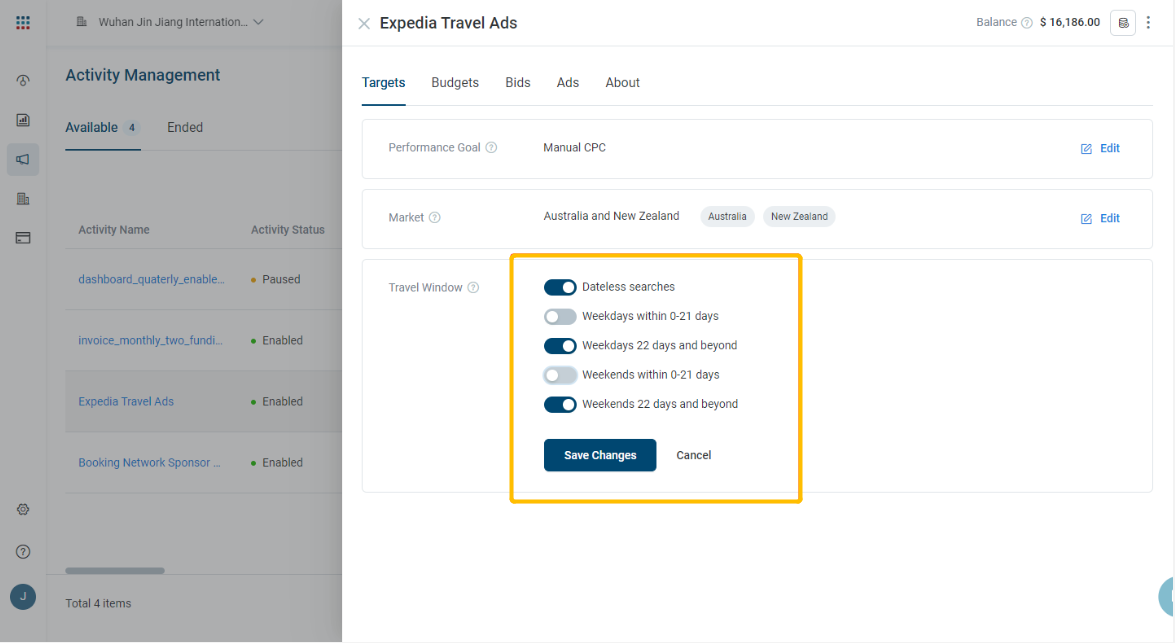
Task: Open the reports chart sidebar icon
Action: coord(22,120)
